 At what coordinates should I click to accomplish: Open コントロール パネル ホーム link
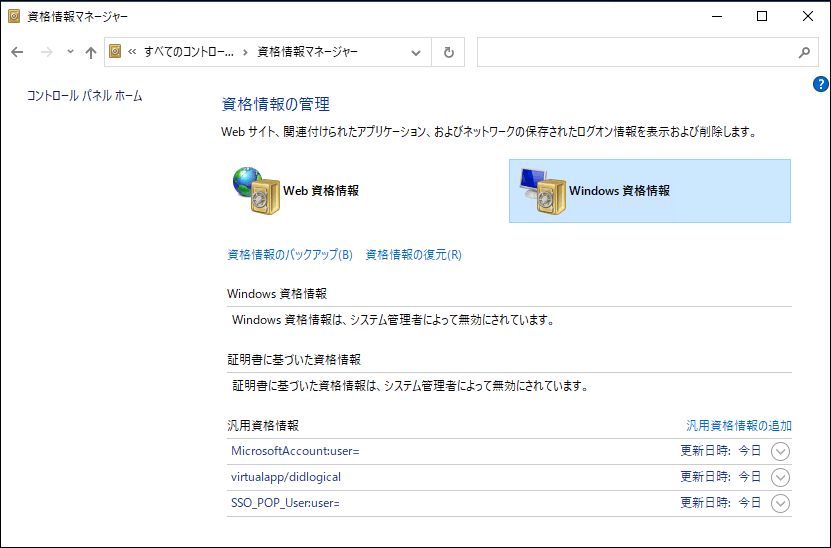[85, 96]
